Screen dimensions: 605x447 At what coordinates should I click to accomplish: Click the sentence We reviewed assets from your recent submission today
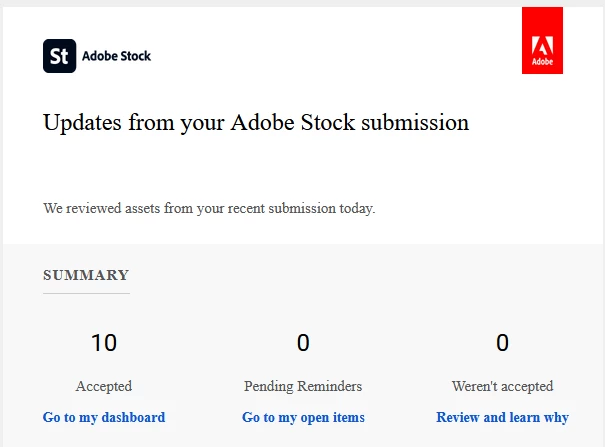[x=209, y=208]
